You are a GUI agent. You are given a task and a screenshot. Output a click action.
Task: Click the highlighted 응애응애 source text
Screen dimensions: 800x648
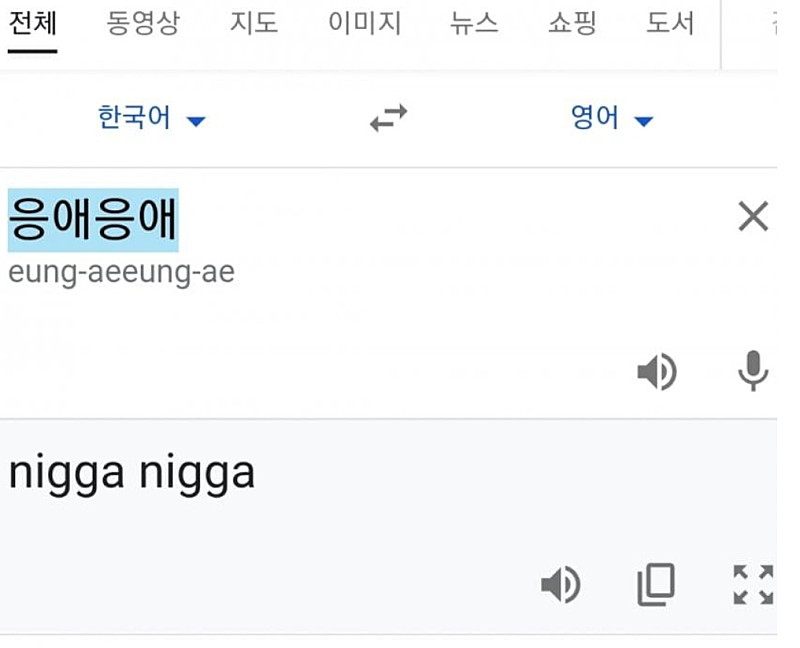[x=93, y=219]
